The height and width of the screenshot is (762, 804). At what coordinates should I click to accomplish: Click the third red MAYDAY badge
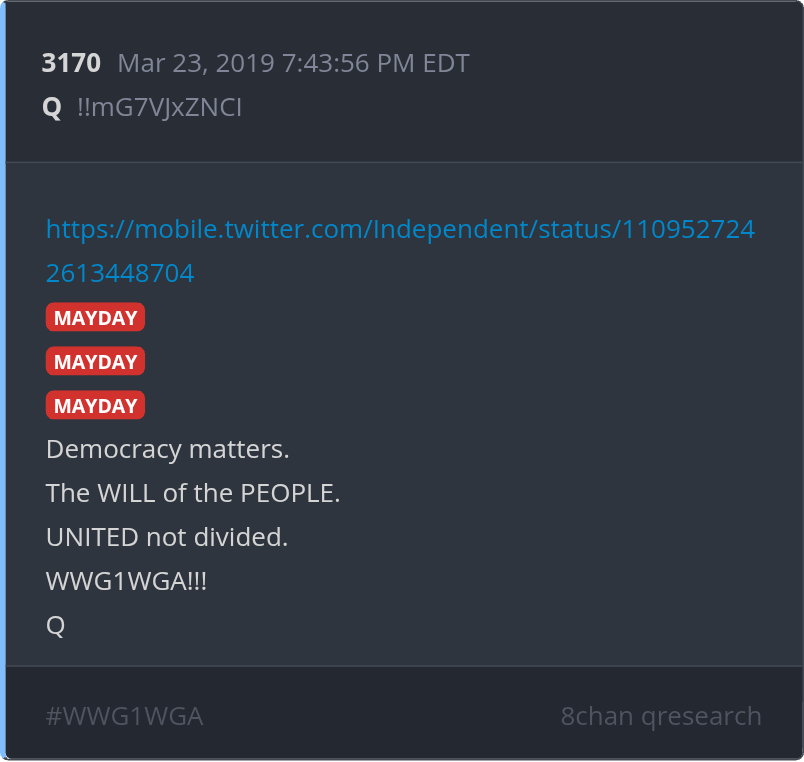[x=95, y=406]
